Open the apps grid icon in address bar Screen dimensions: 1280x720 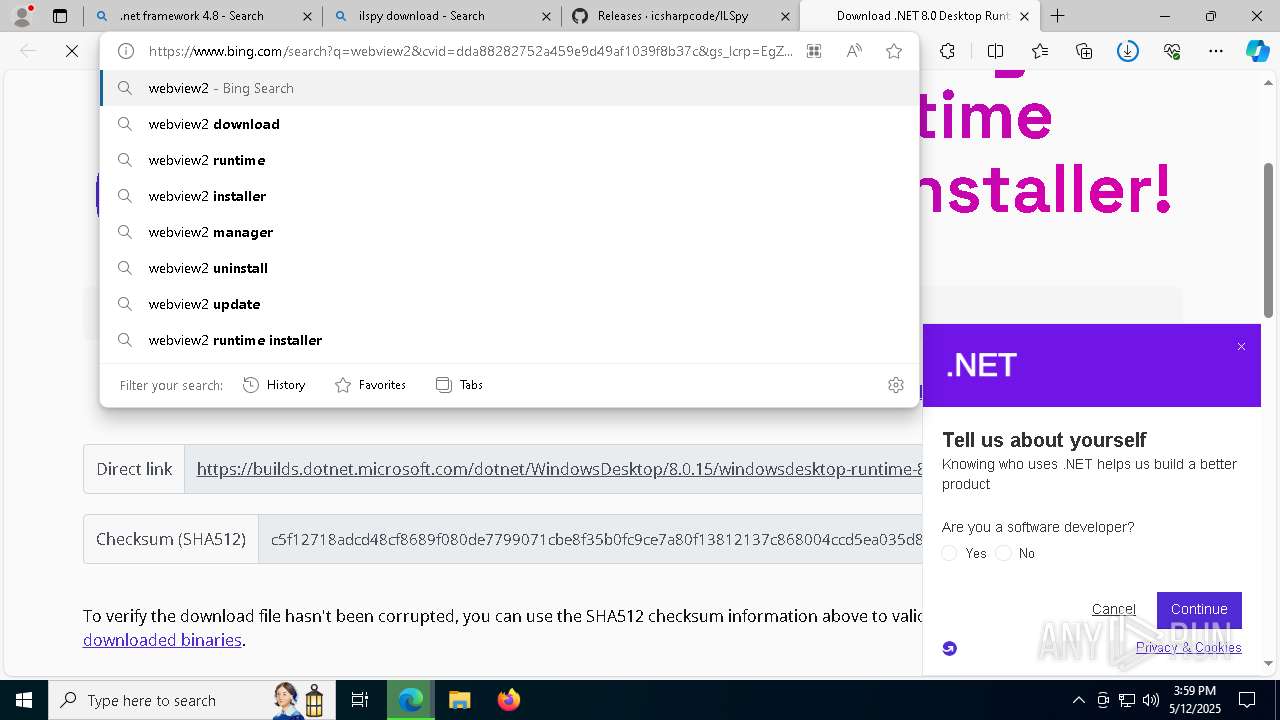[x=814, y=51]
